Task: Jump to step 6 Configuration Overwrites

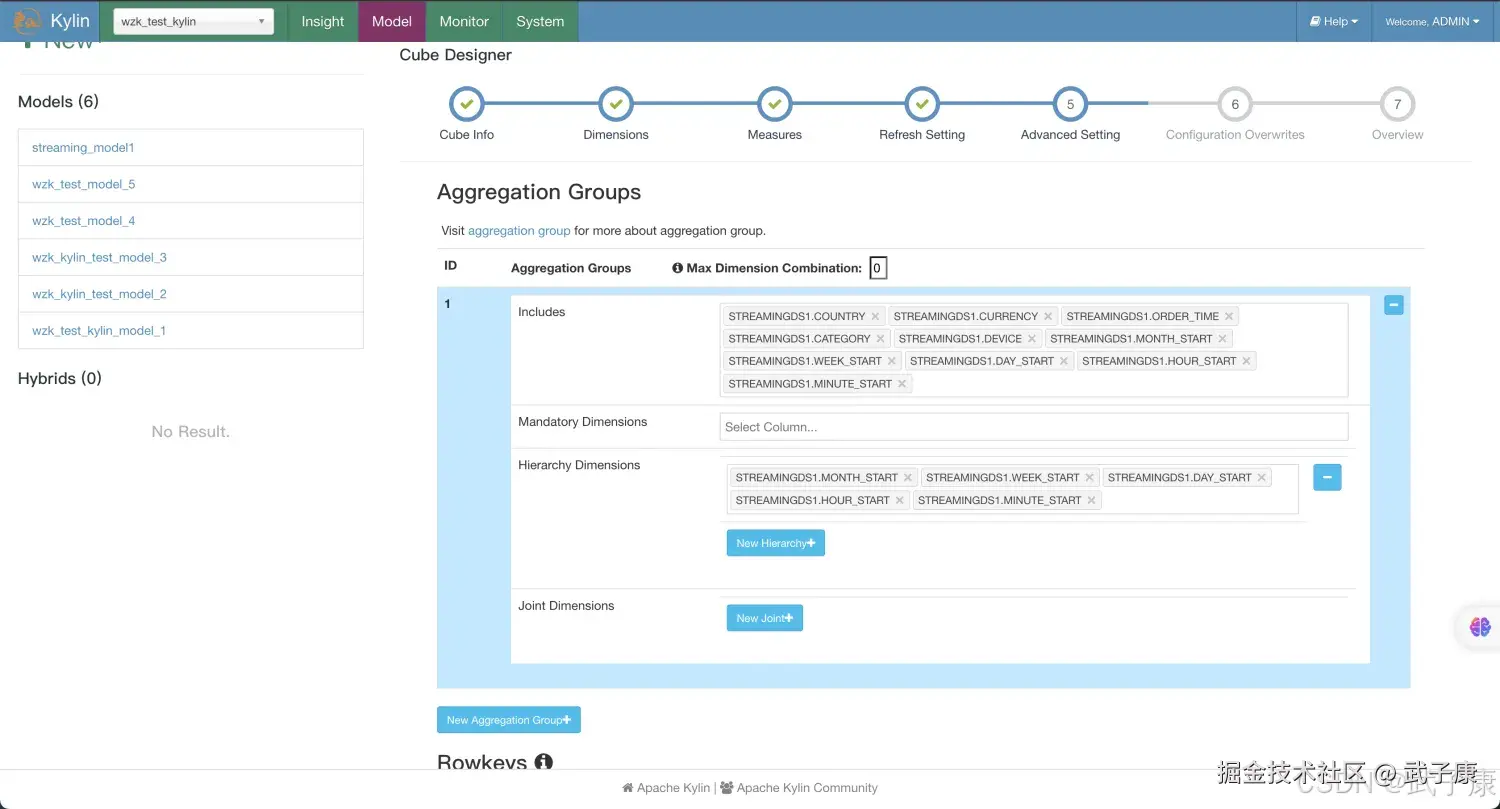Action: (x=1235, y=104)
